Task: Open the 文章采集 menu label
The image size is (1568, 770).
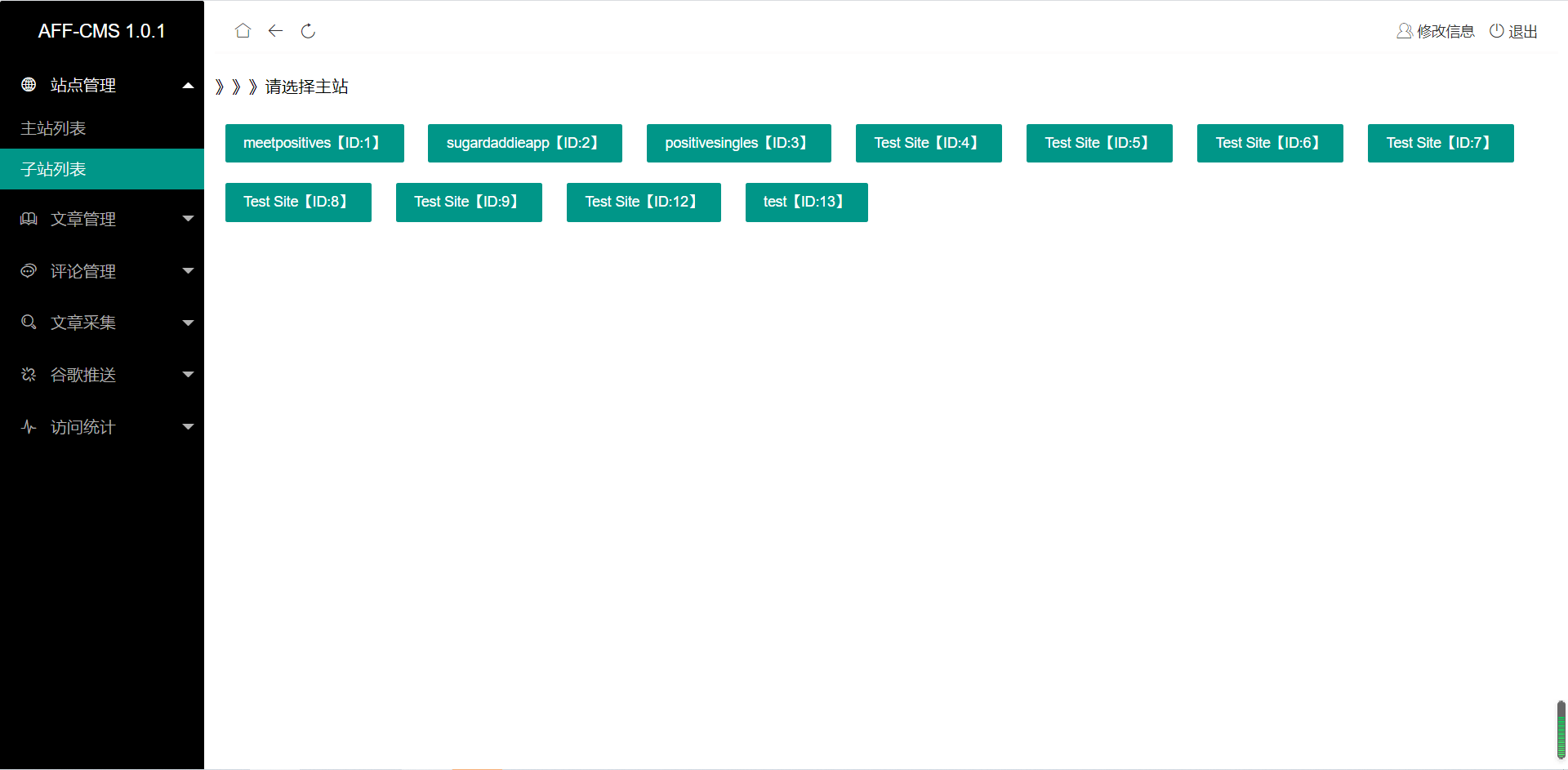Action: [83, 323]
